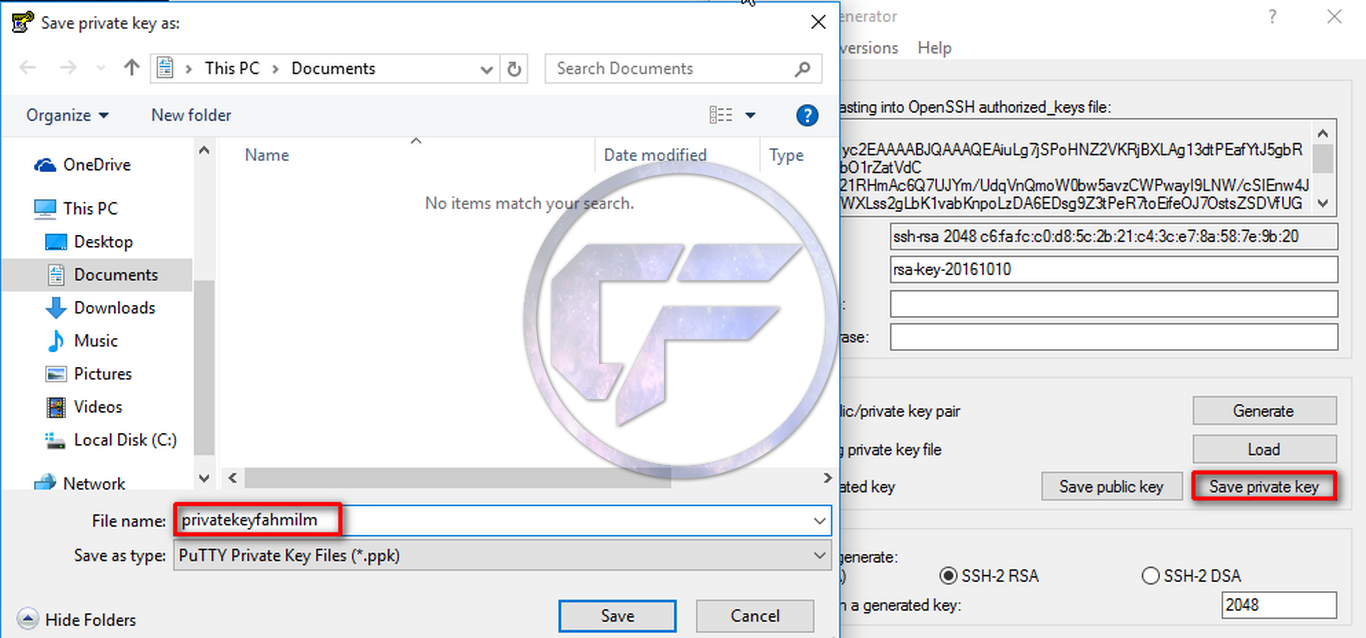
Task: Select the SSH-2 DSA radio button
Action: pyautogui.click(x=1150, y=576)
